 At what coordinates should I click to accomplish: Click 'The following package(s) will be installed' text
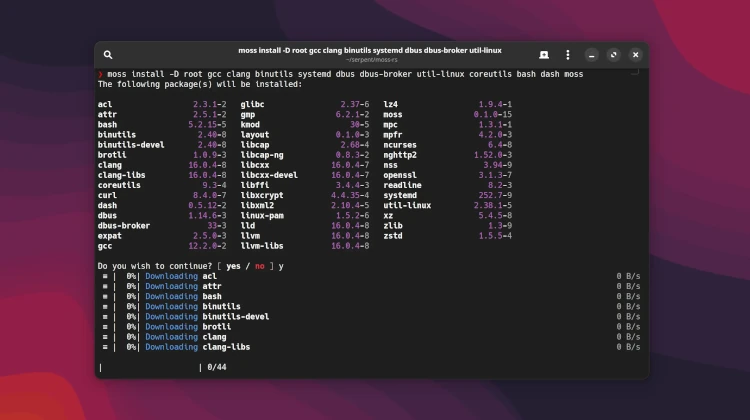pyautogui.click(x=200, y=84)
